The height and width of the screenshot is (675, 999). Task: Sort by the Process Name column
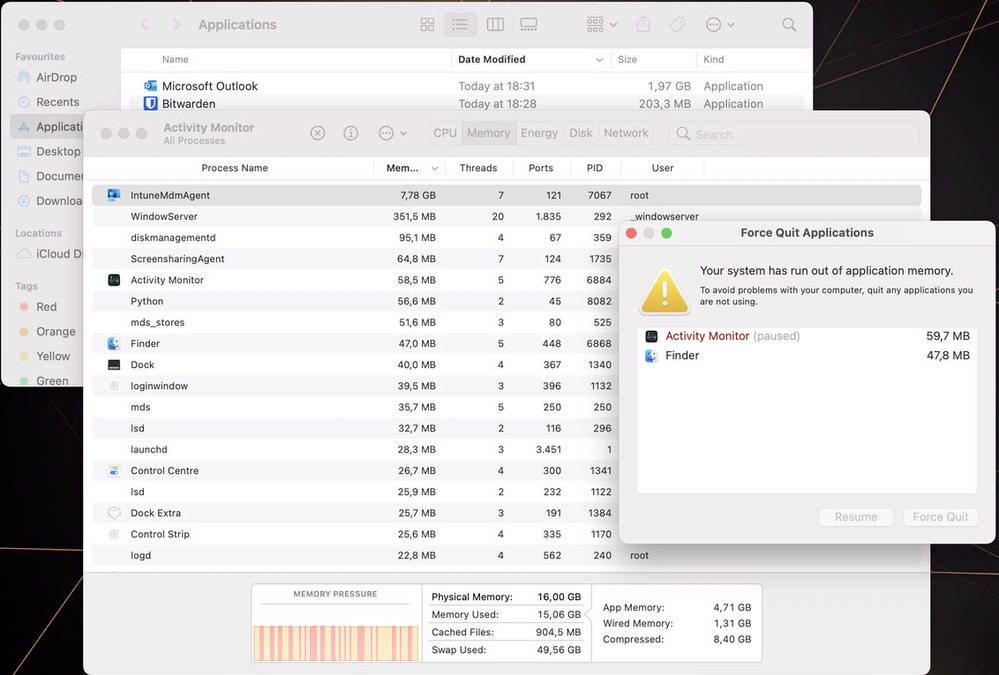click(x=234, y=168)
